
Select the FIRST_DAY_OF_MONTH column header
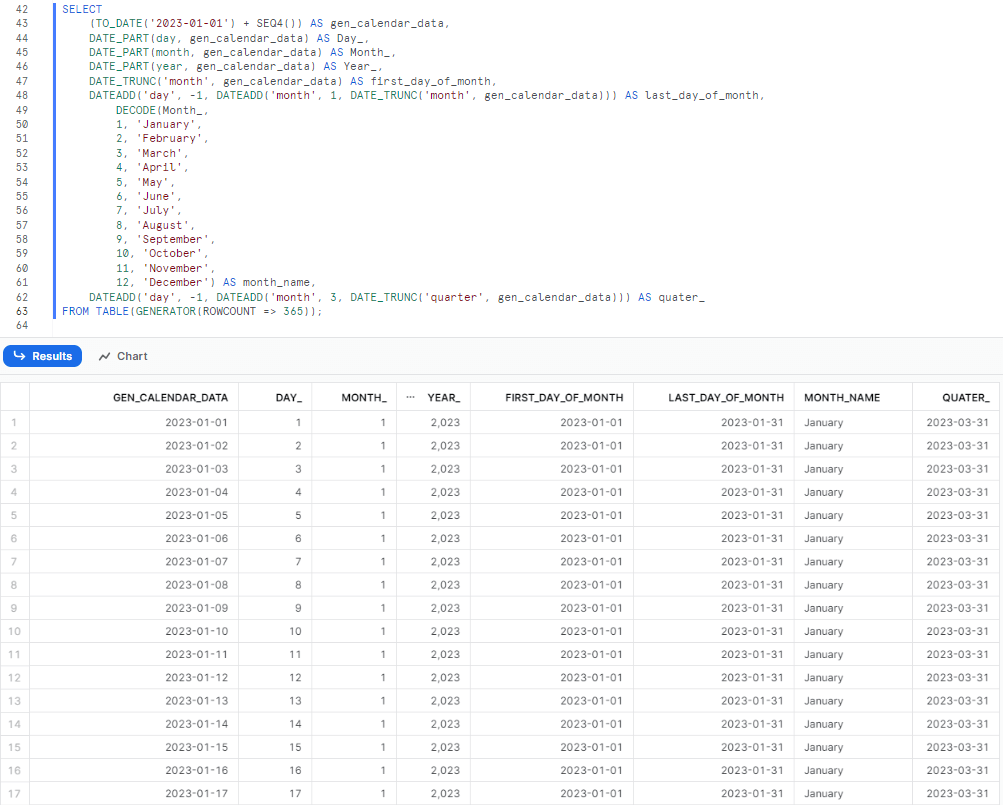pyautogui.click(x=563, y=397)
